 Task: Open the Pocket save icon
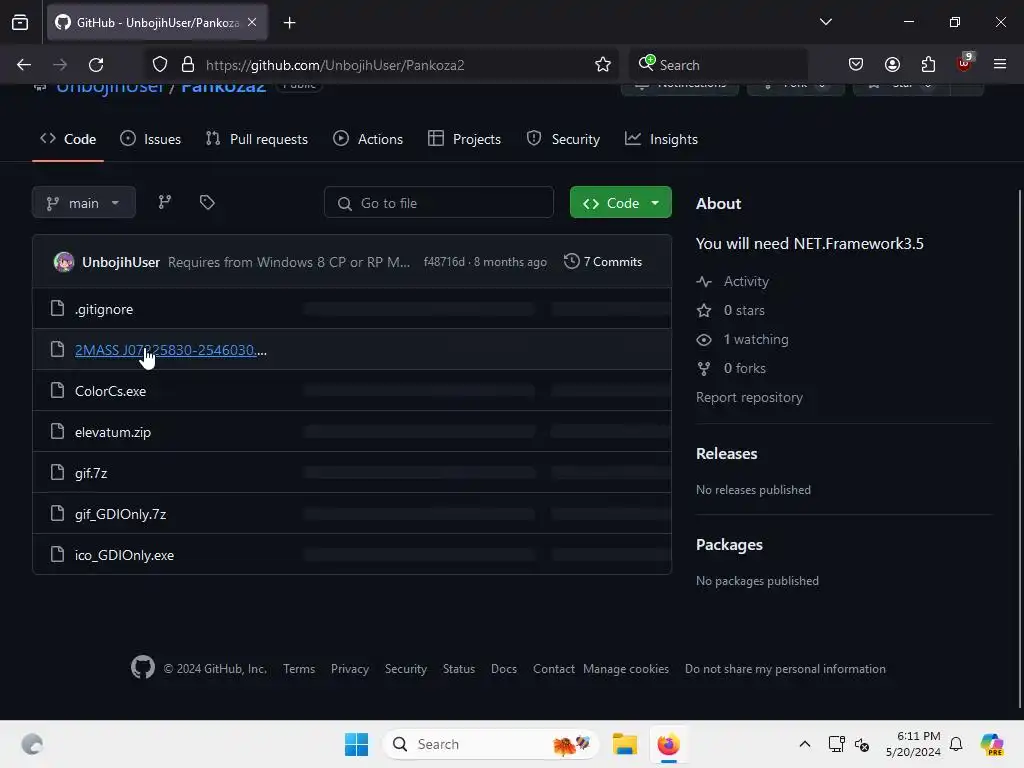point(856,65)
